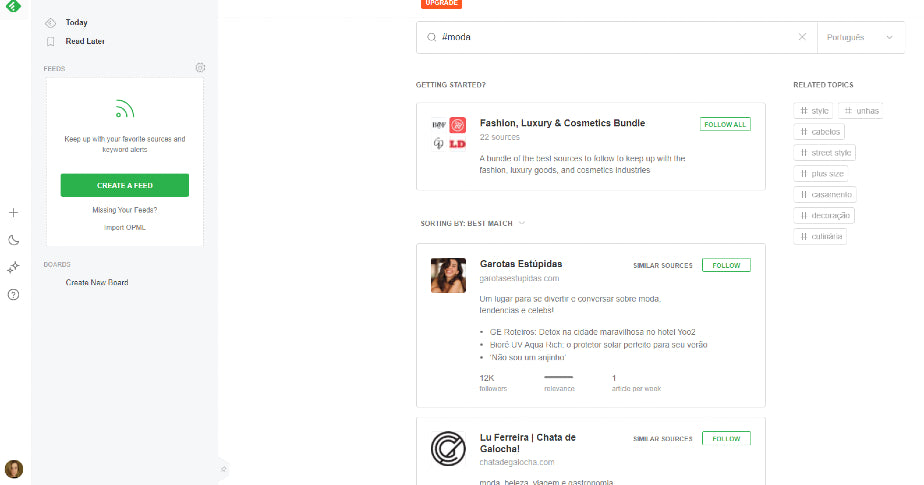Open 'Não sou um anjinho' article

coord(527,358)
